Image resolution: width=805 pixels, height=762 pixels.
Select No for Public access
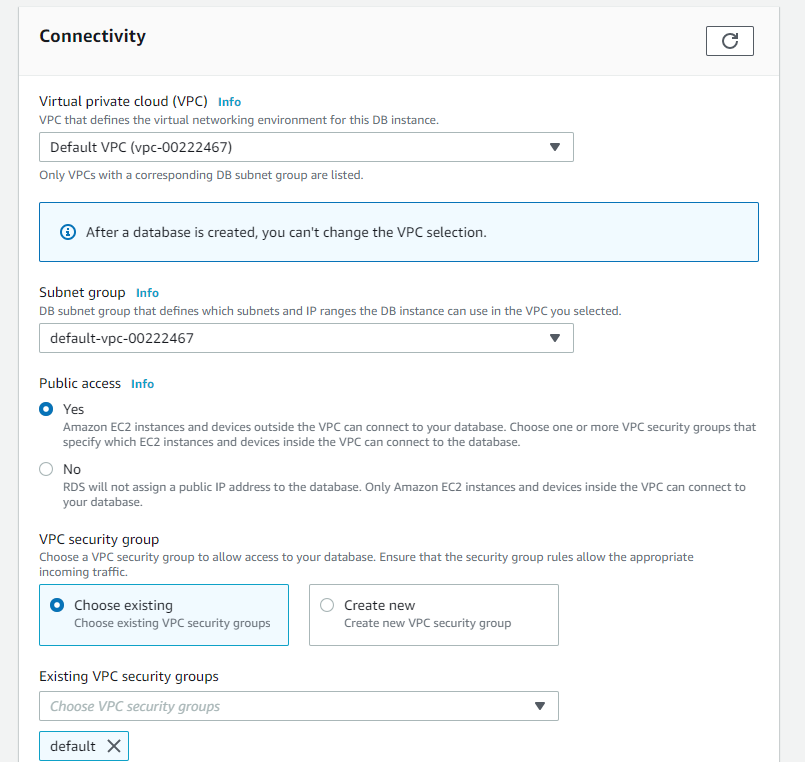point(46,469)
